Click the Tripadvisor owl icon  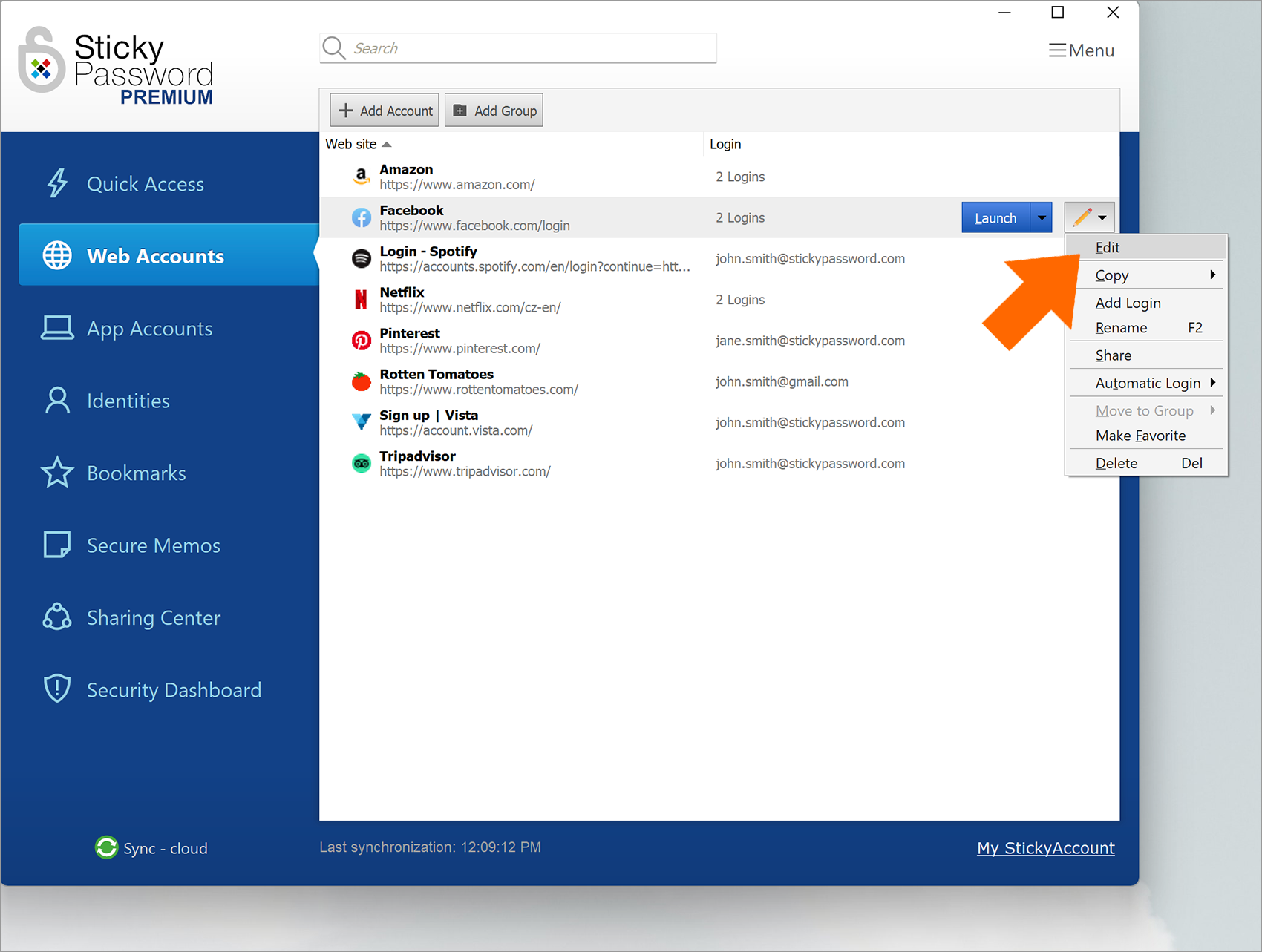pyautogui.click(x=361, y=463)
